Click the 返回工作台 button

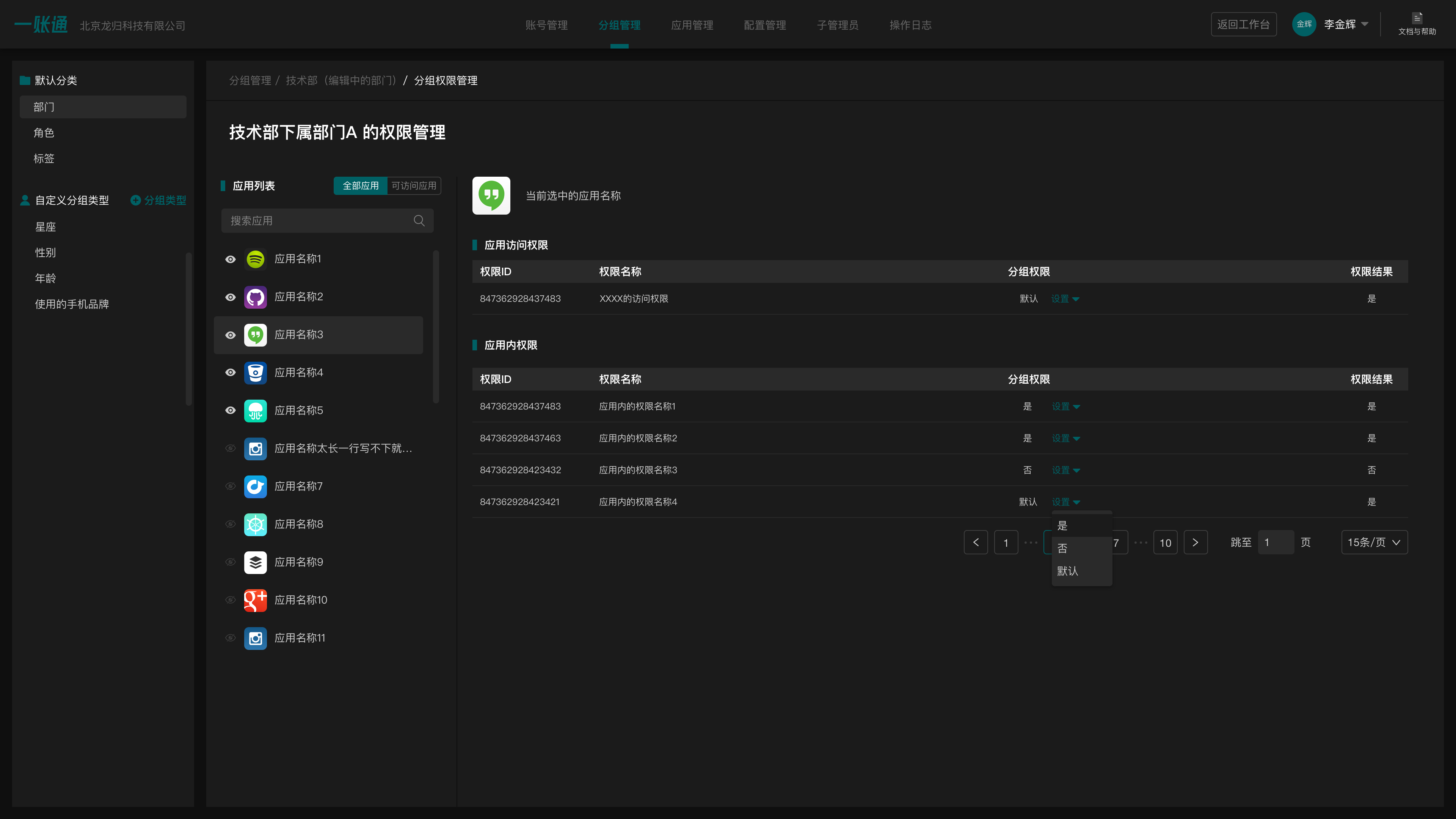(x=1244, y=24)
